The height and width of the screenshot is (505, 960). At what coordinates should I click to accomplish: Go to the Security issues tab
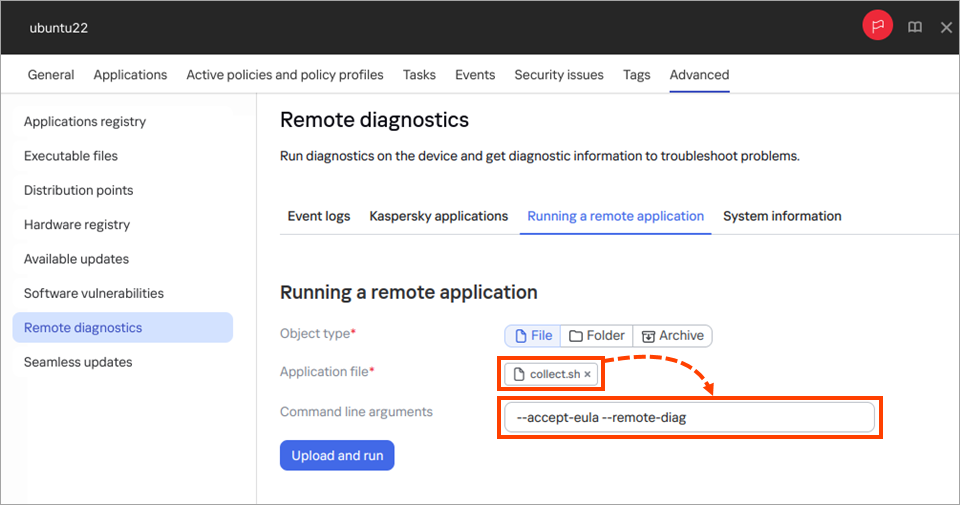click(559, 75)
